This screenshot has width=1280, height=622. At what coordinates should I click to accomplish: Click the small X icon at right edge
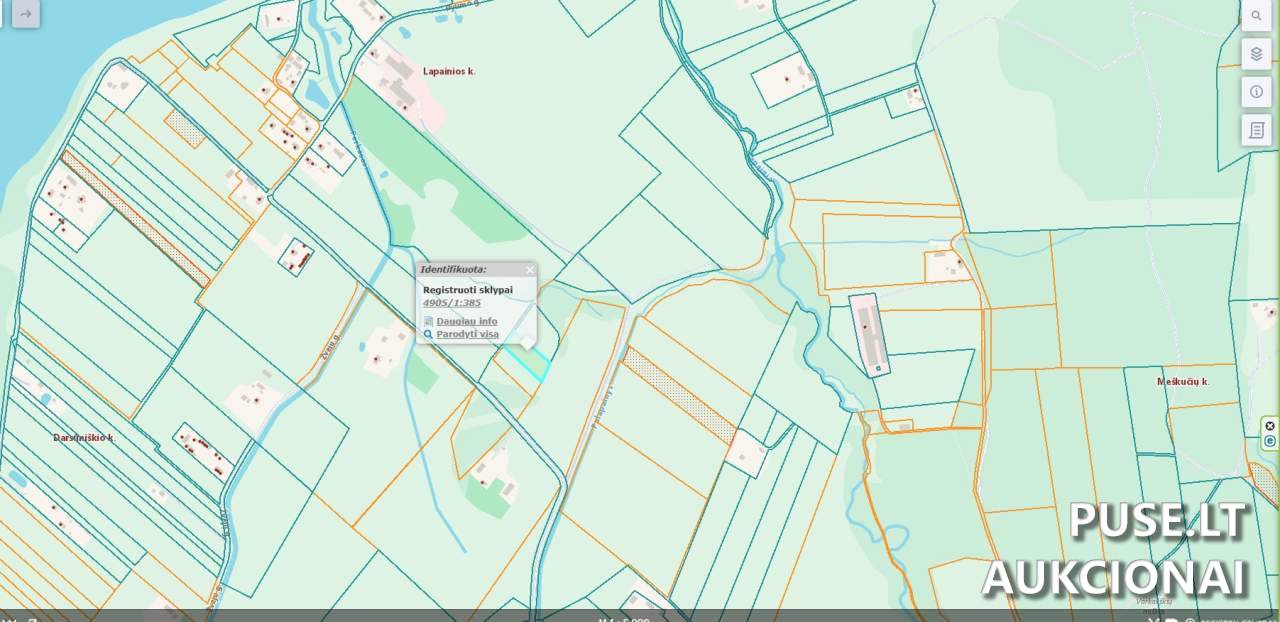click(1270, 426)
